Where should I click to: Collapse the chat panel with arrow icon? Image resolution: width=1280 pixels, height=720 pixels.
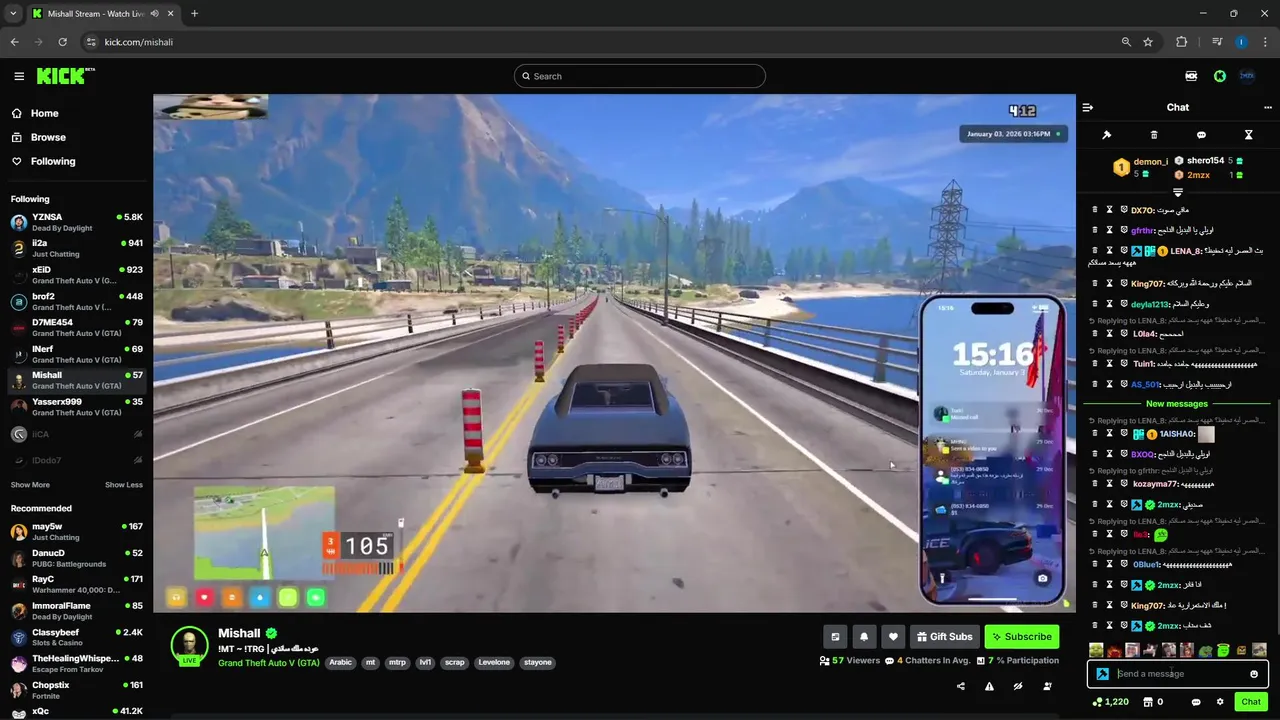(x=1088, y=107)
